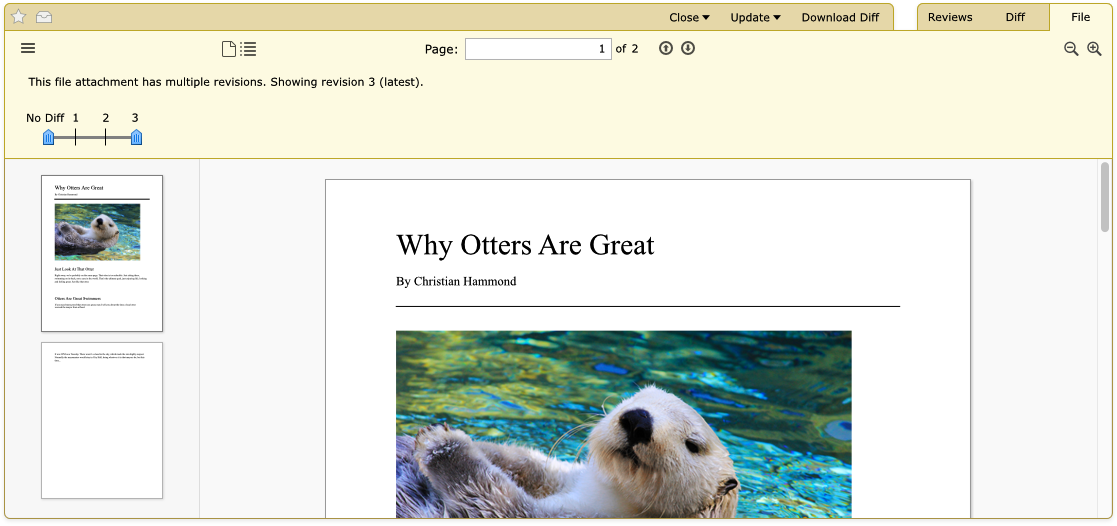This screenshot has width=1117, height=526.
Task: Click the multiple revisions notice text
Action: tap(226, 82)
